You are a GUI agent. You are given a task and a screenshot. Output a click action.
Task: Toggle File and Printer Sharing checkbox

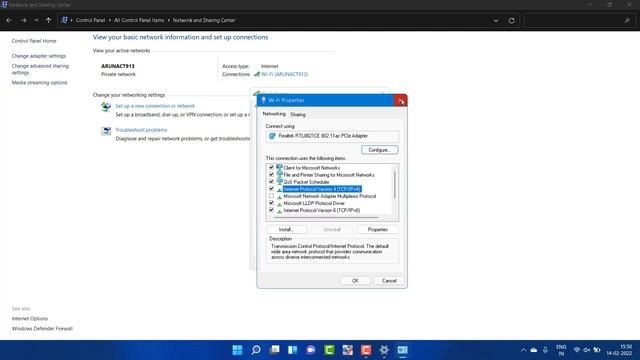pyautogui.click(x=271, y=175)
